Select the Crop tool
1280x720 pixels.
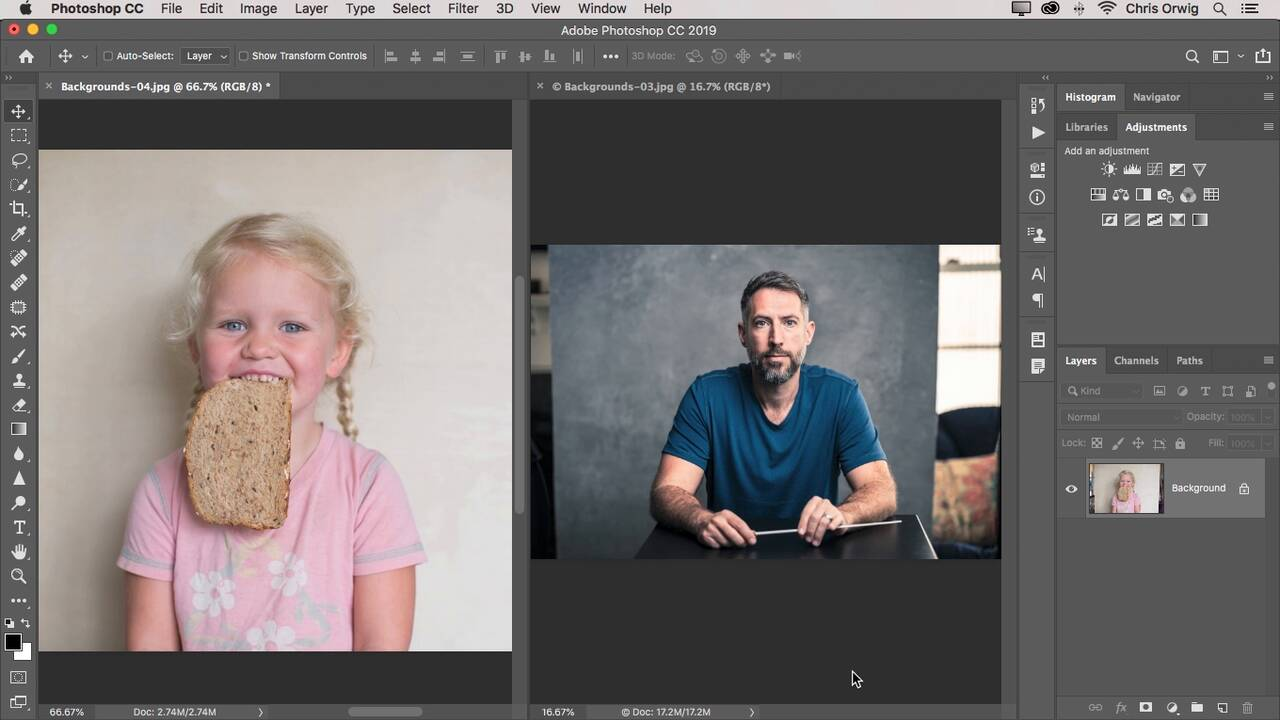(x=19, y=209)
